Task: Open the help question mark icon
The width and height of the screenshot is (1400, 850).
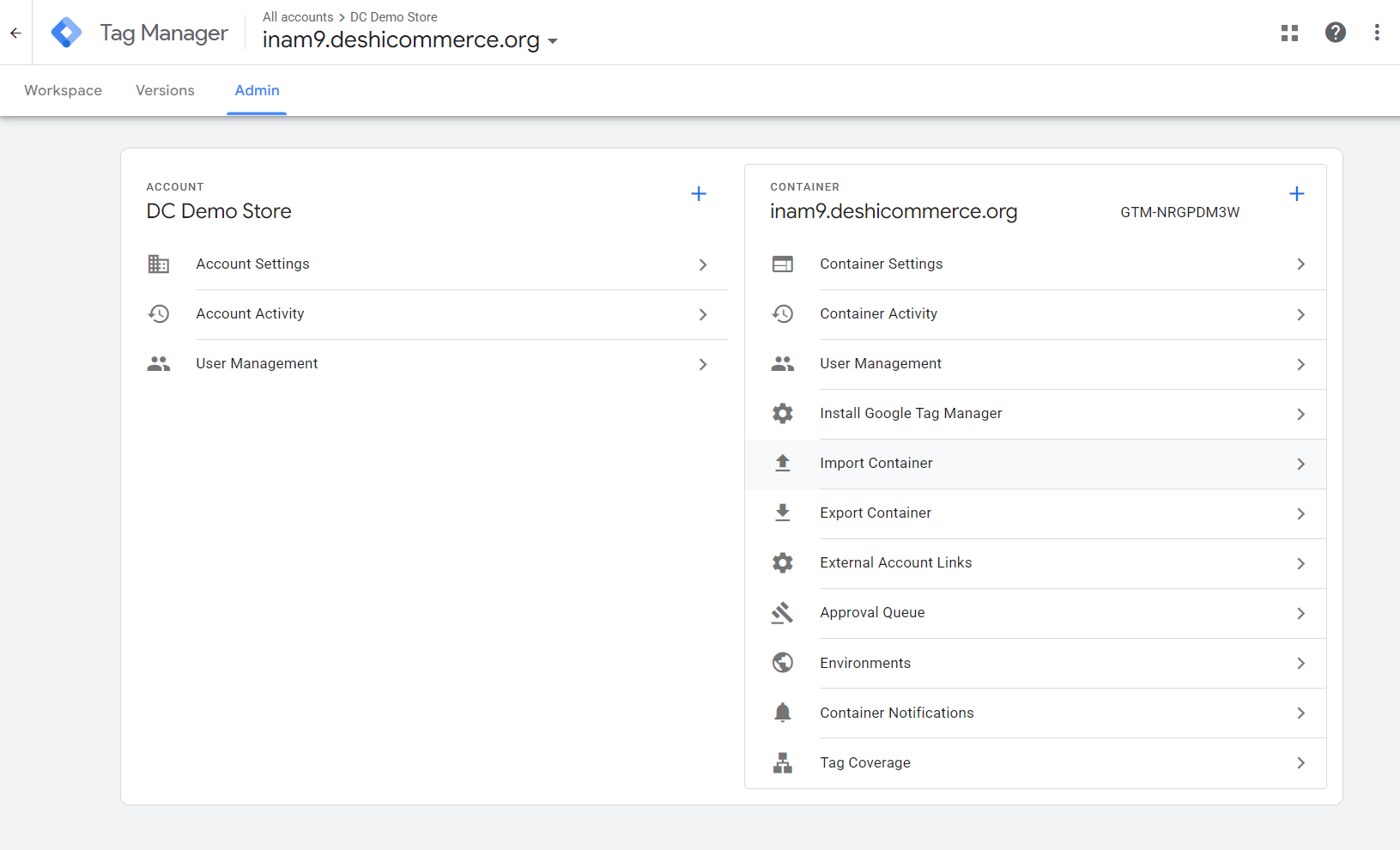Action: [1336, 33]
